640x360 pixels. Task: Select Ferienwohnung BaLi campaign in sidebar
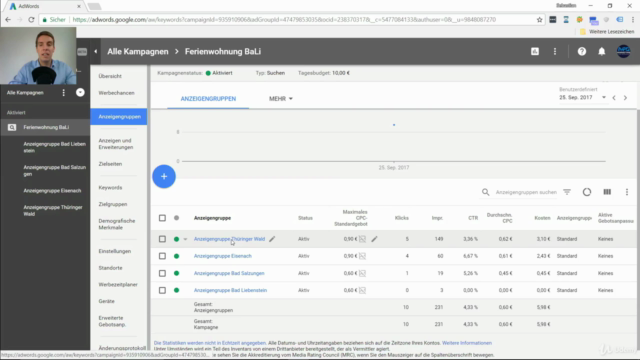pos(46,127)
